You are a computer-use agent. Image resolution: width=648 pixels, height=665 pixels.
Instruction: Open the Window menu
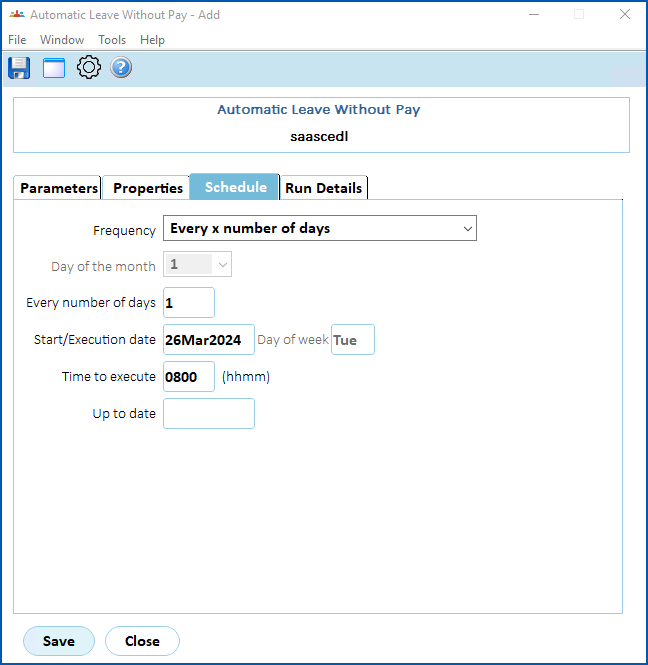[62, 40]
